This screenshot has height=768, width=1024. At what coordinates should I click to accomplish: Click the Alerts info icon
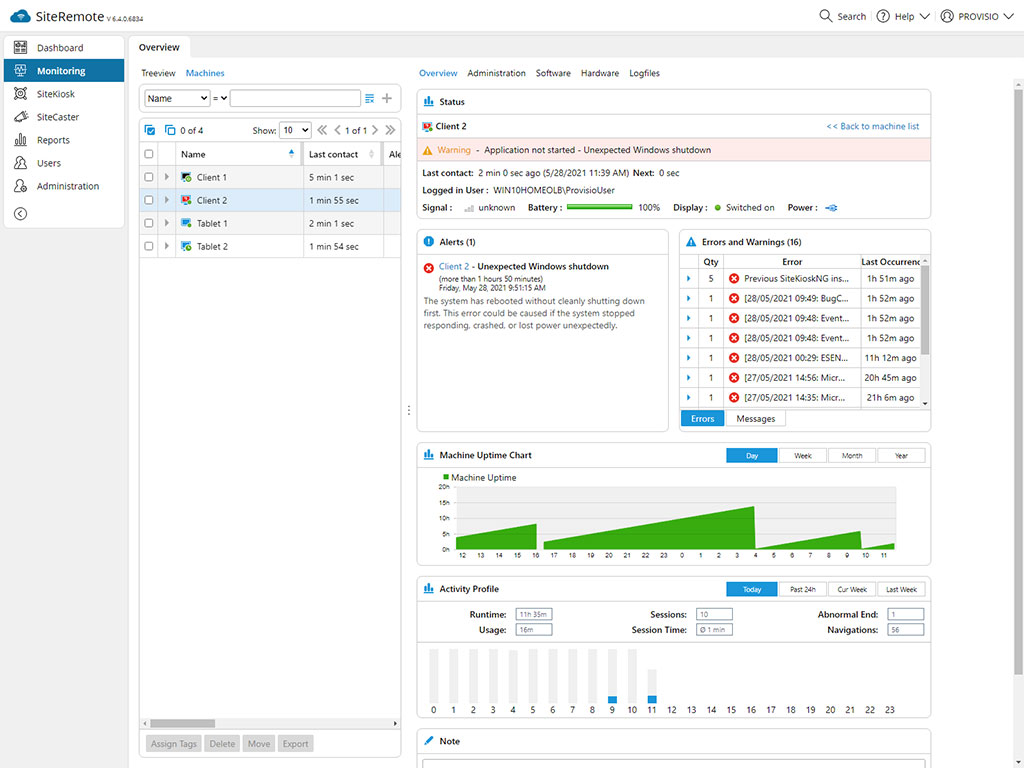coord(428,242)
